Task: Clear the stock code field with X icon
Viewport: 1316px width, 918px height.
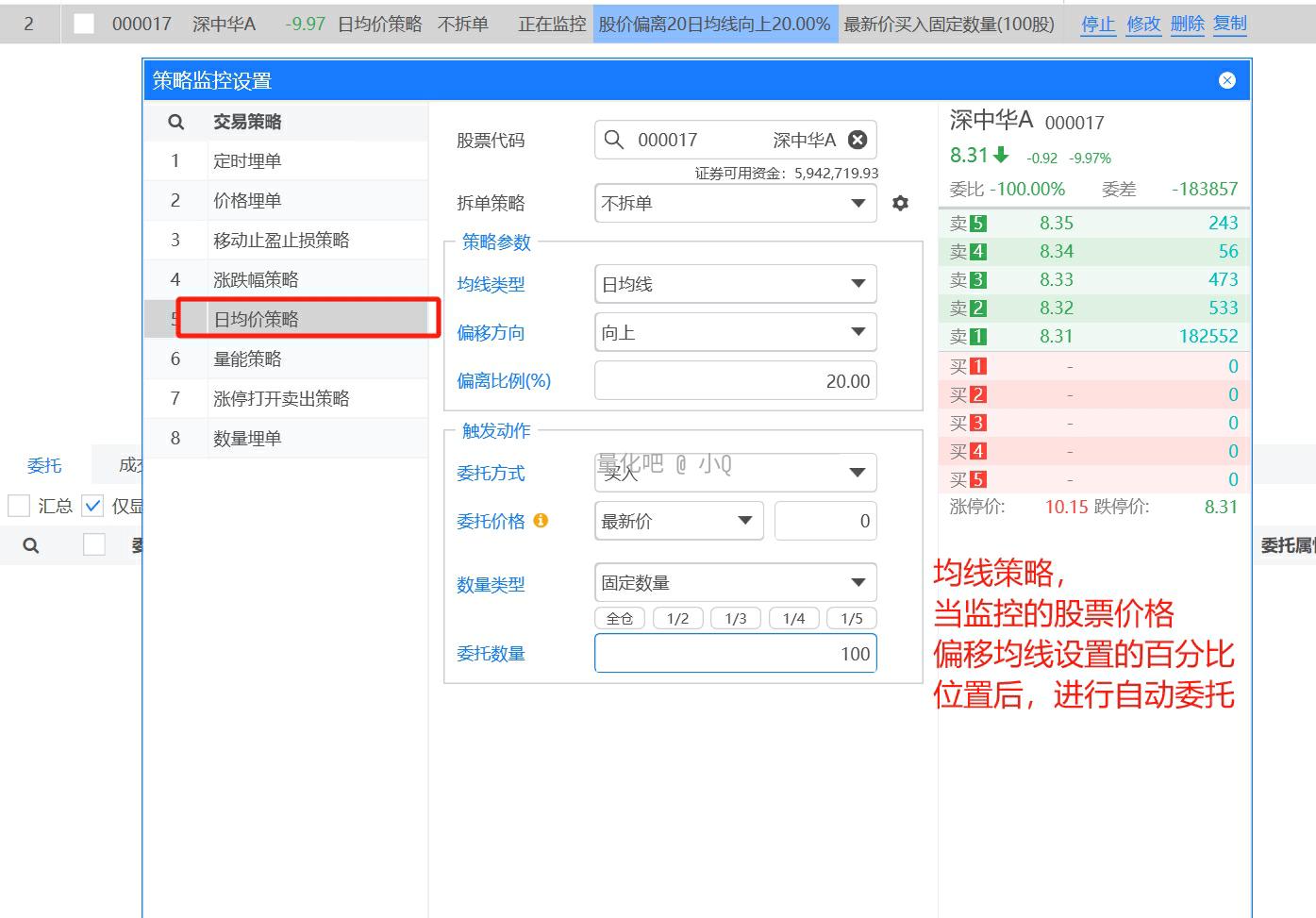Action: click(858, 140)
